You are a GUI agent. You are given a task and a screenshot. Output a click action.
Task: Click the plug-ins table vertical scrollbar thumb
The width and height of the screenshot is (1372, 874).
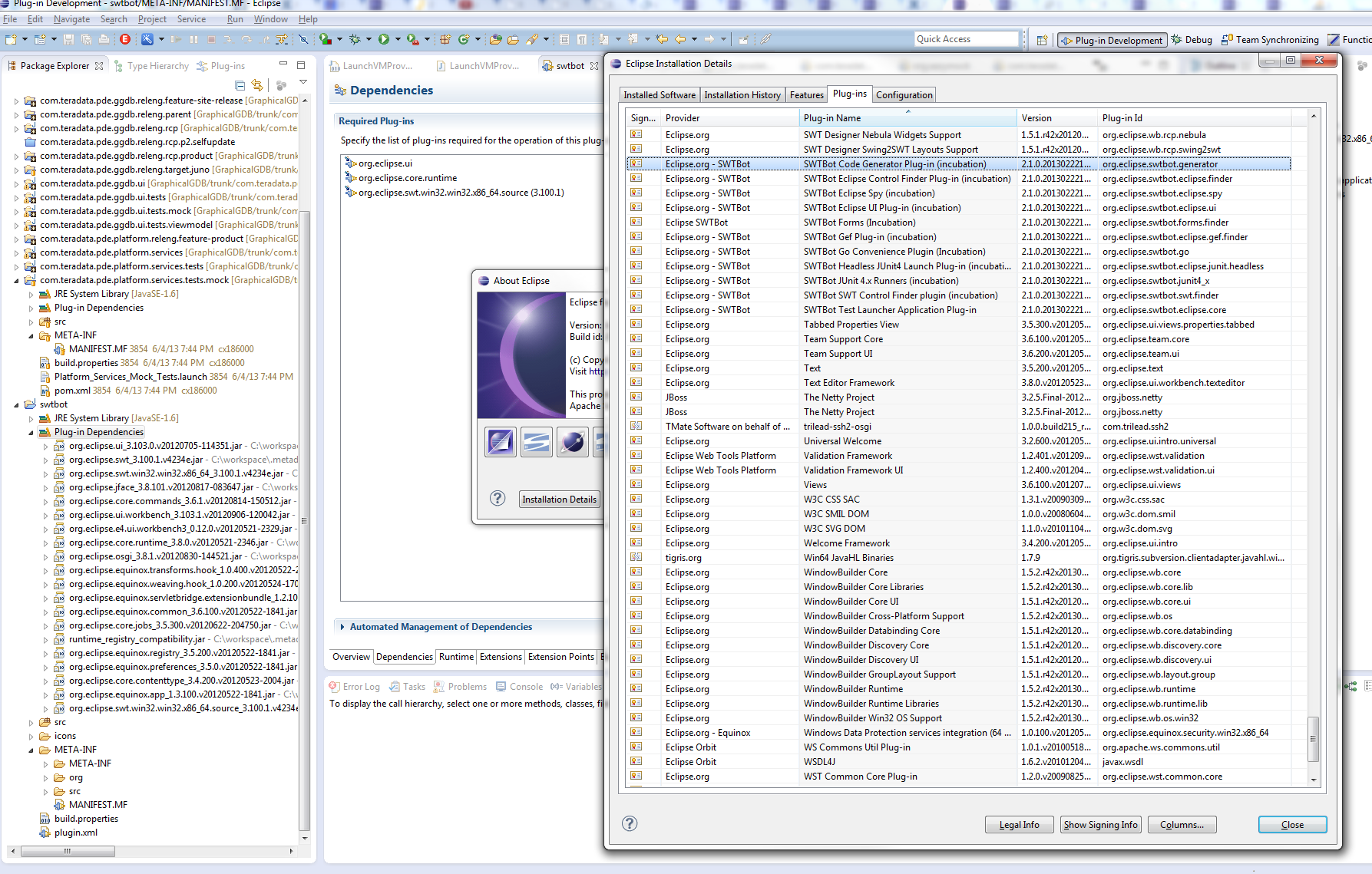click(x=1313, y=739)
